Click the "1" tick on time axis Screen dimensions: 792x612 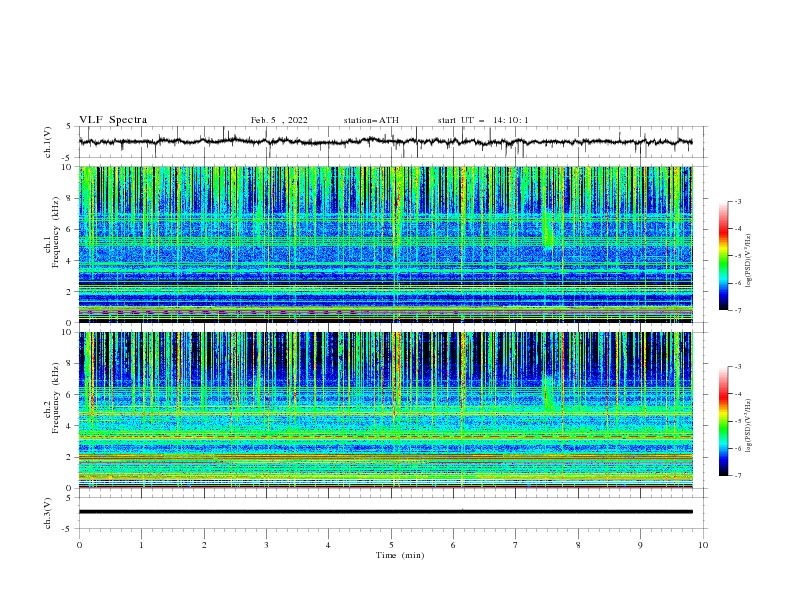pyautogui.click(x=141, y=545)
